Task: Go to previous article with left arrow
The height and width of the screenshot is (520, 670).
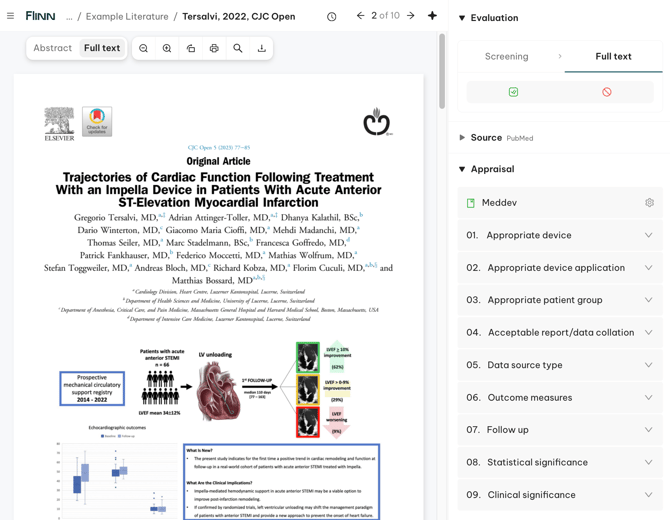Action: [x=361, y=16]
